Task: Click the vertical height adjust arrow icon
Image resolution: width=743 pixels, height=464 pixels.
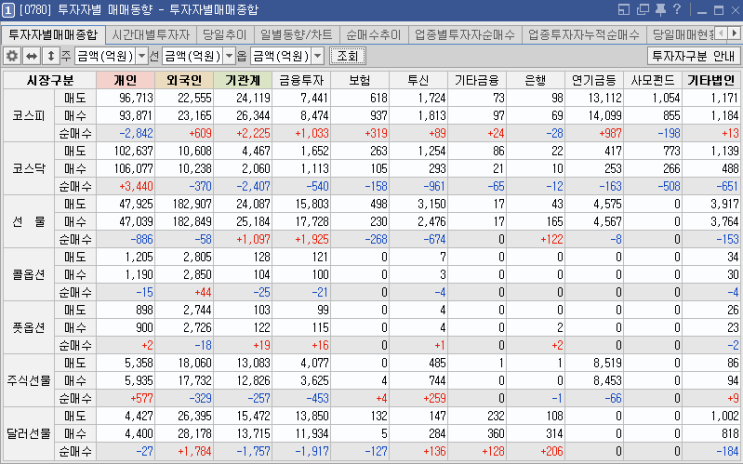Action: [x=50, y=56]
